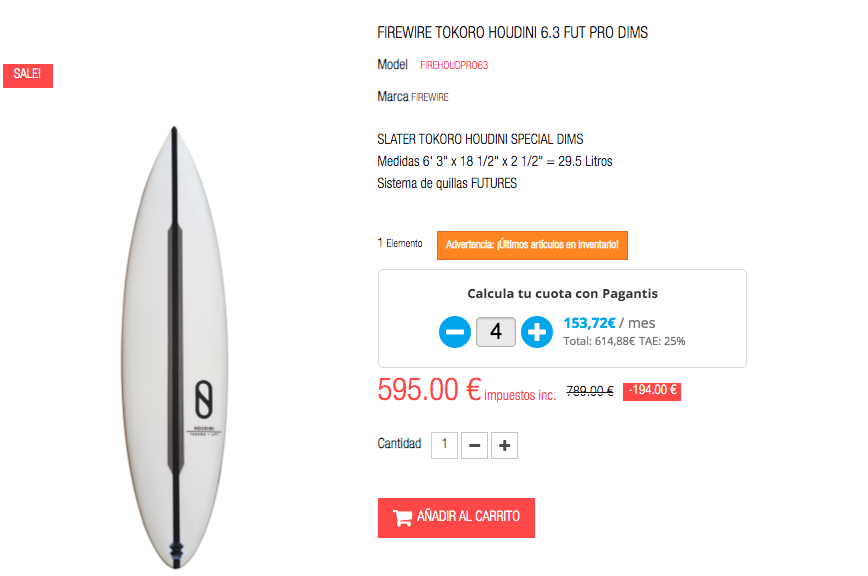Click the FIREHOUDPRO63 model code
This screenshot has height=576, width=868.
[x=454, y=65]
